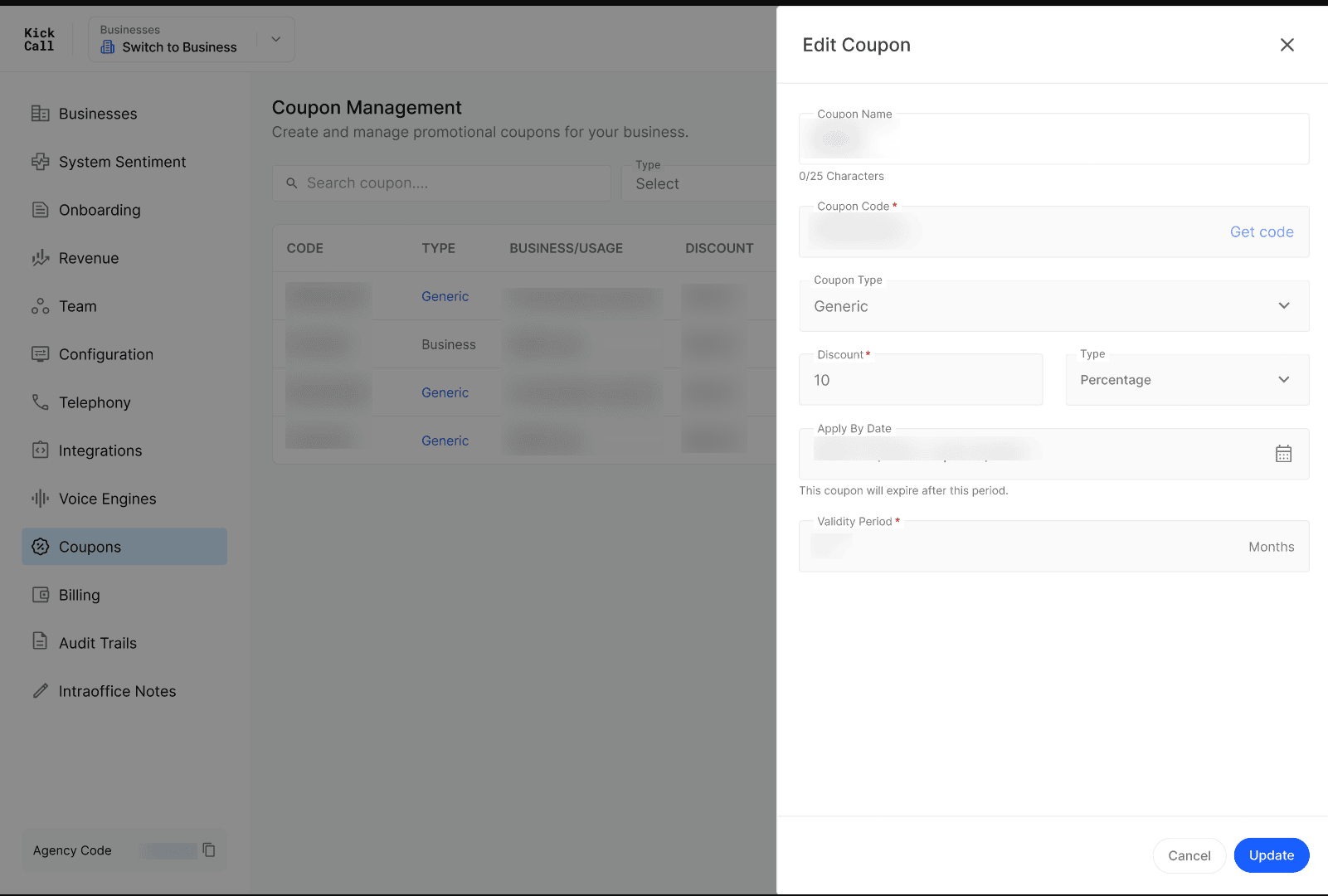Image resolution: width=1328 pixels, height=896 pixels.
Task: Click the Kick Call logo
Action: (39, 40)
